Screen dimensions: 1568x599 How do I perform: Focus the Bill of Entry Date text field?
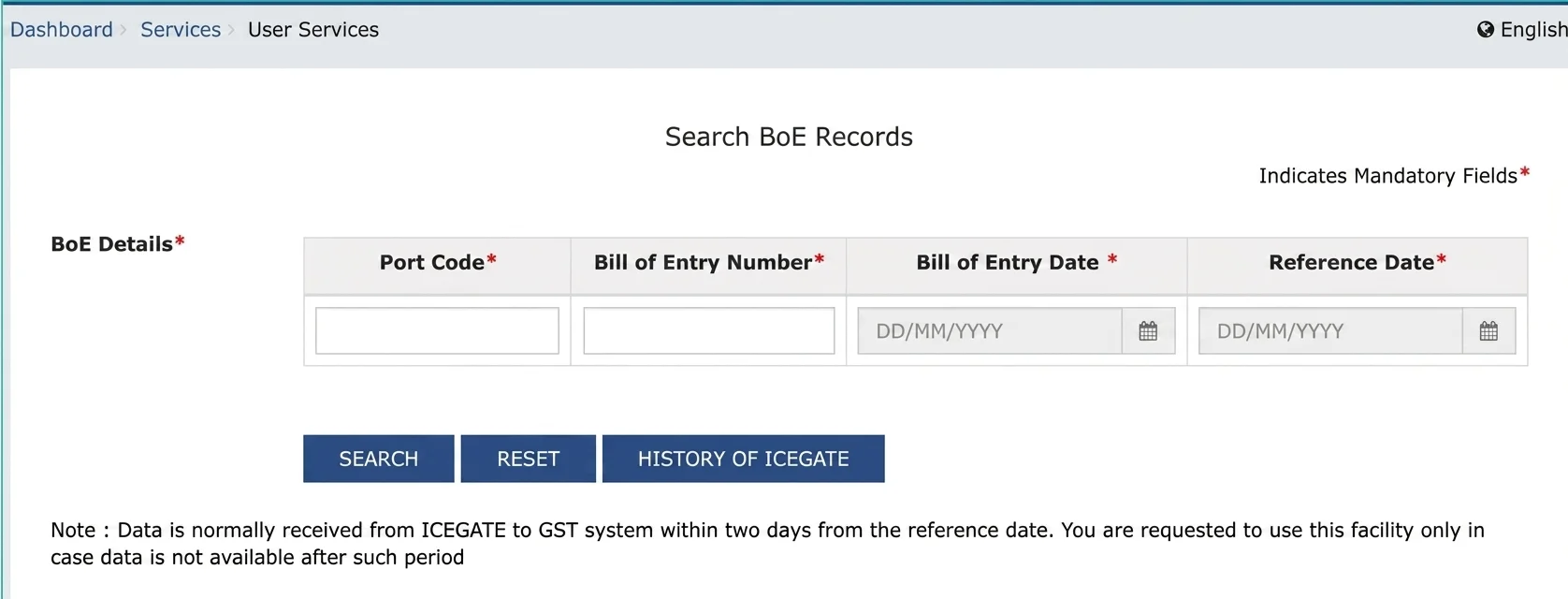point(989,331)
